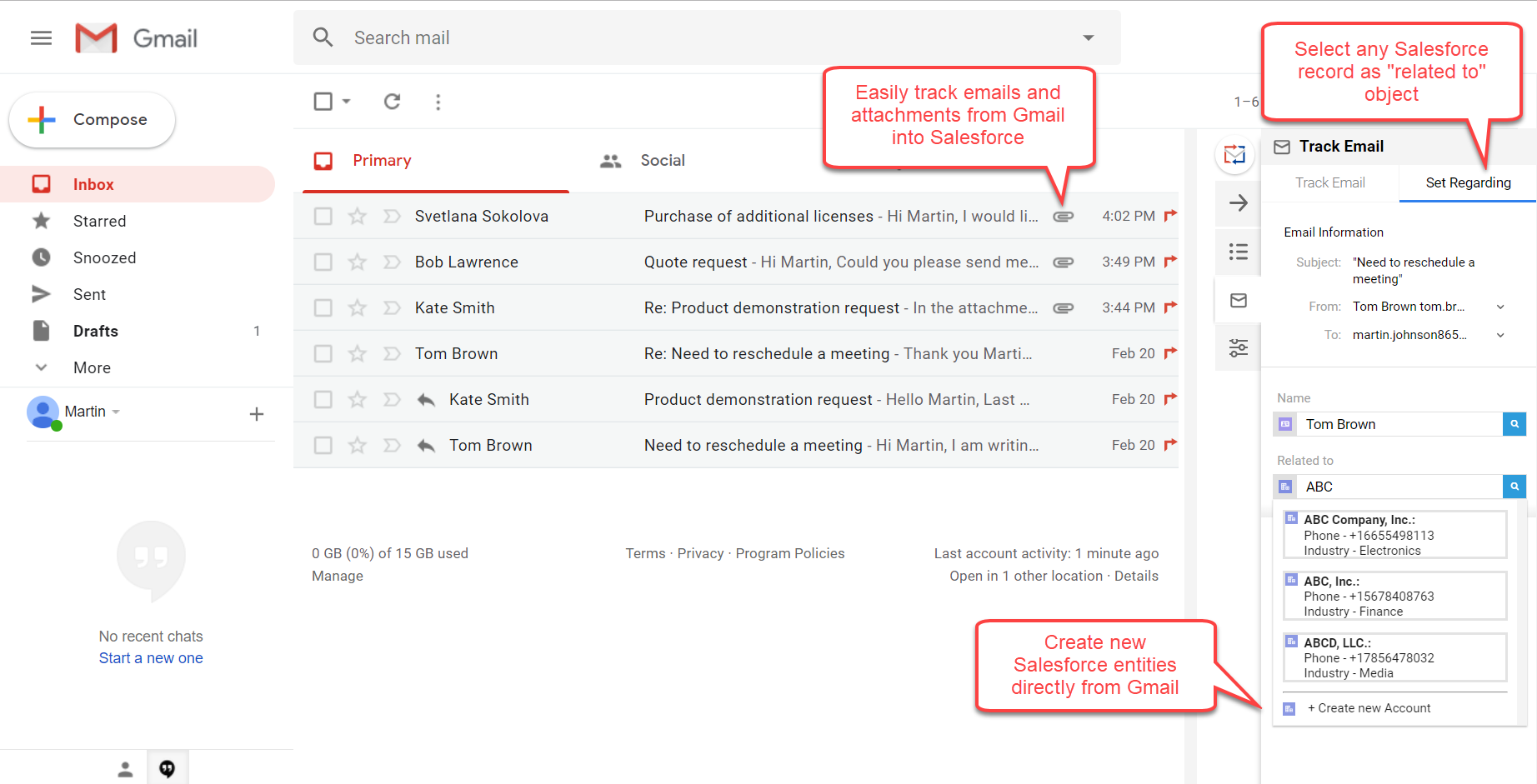
Task: Tick the checkbox for Svetlana Sokolova's email
Action: (x=323, y=216)
